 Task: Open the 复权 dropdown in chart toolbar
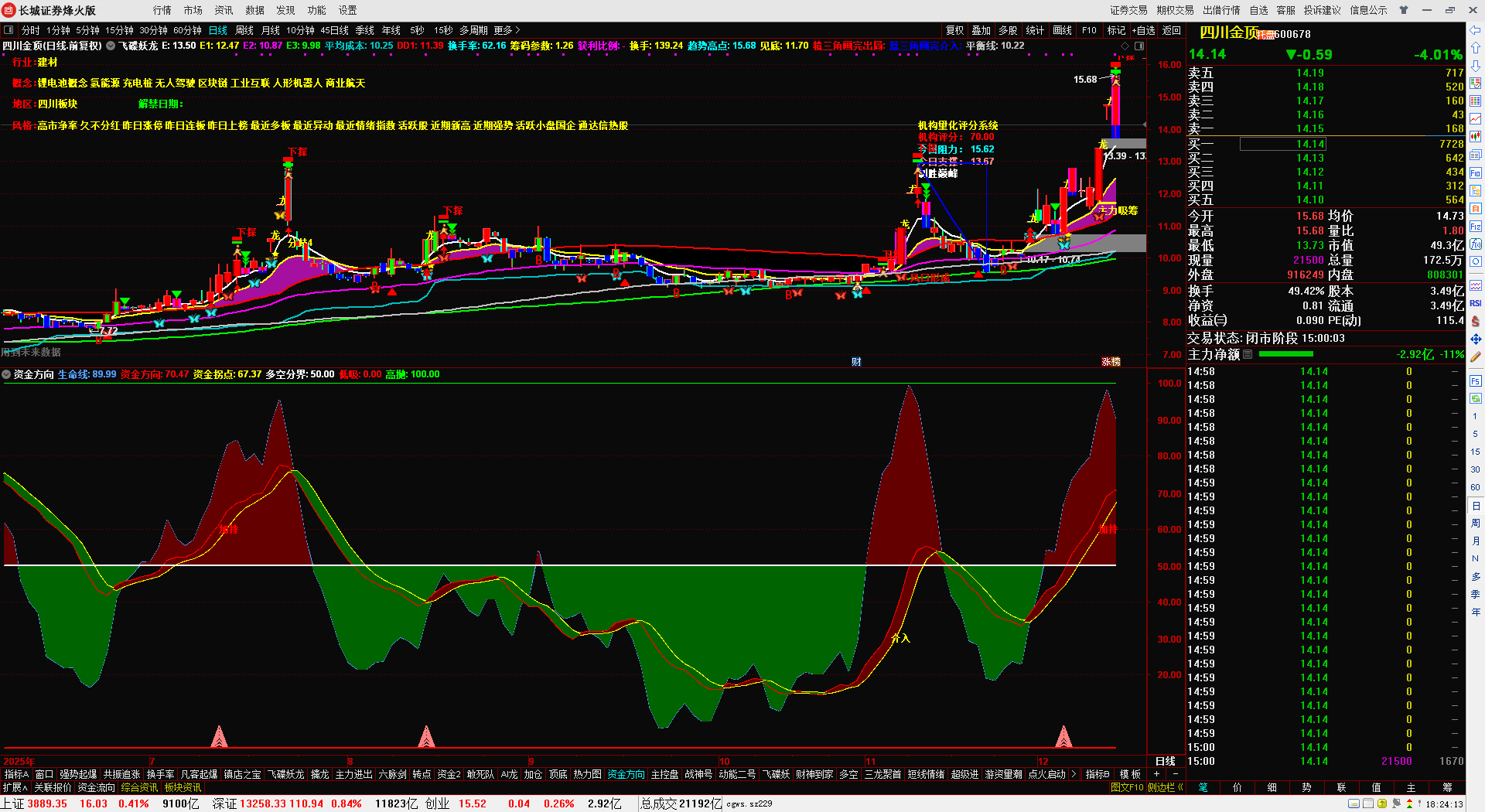pos(955,30)
